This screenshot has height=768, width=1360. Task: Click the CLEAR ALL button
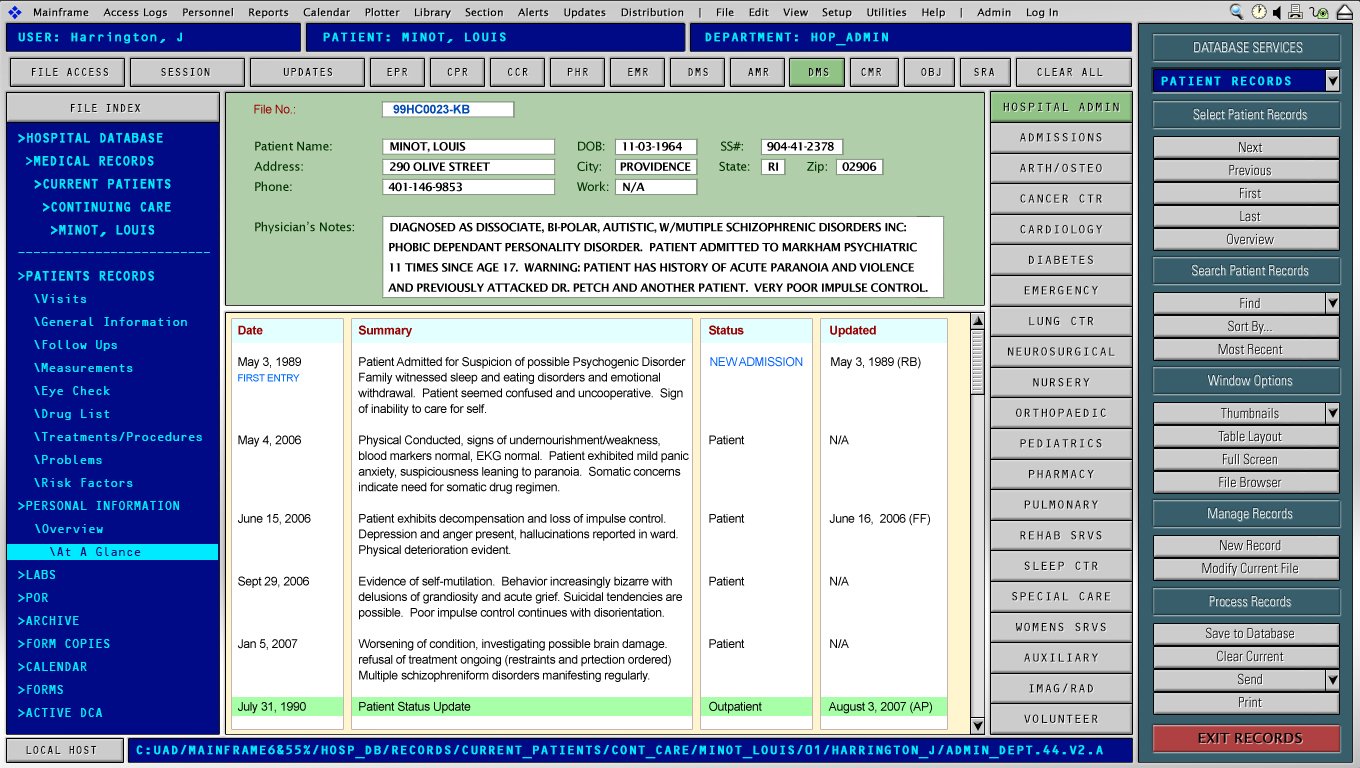point(1074,72)
